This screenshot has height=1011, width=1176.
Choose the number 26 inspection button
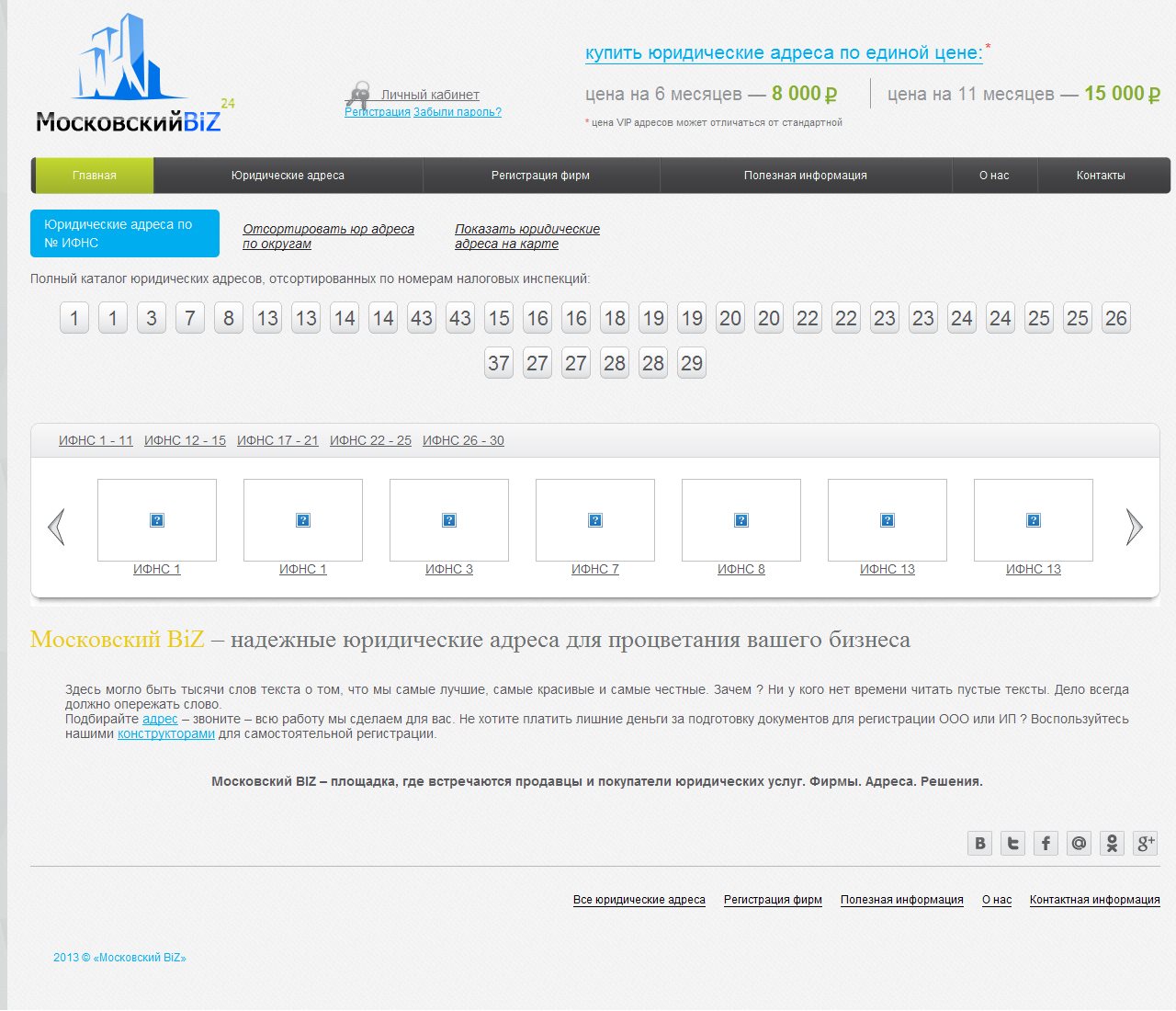tap(1116, 318)
